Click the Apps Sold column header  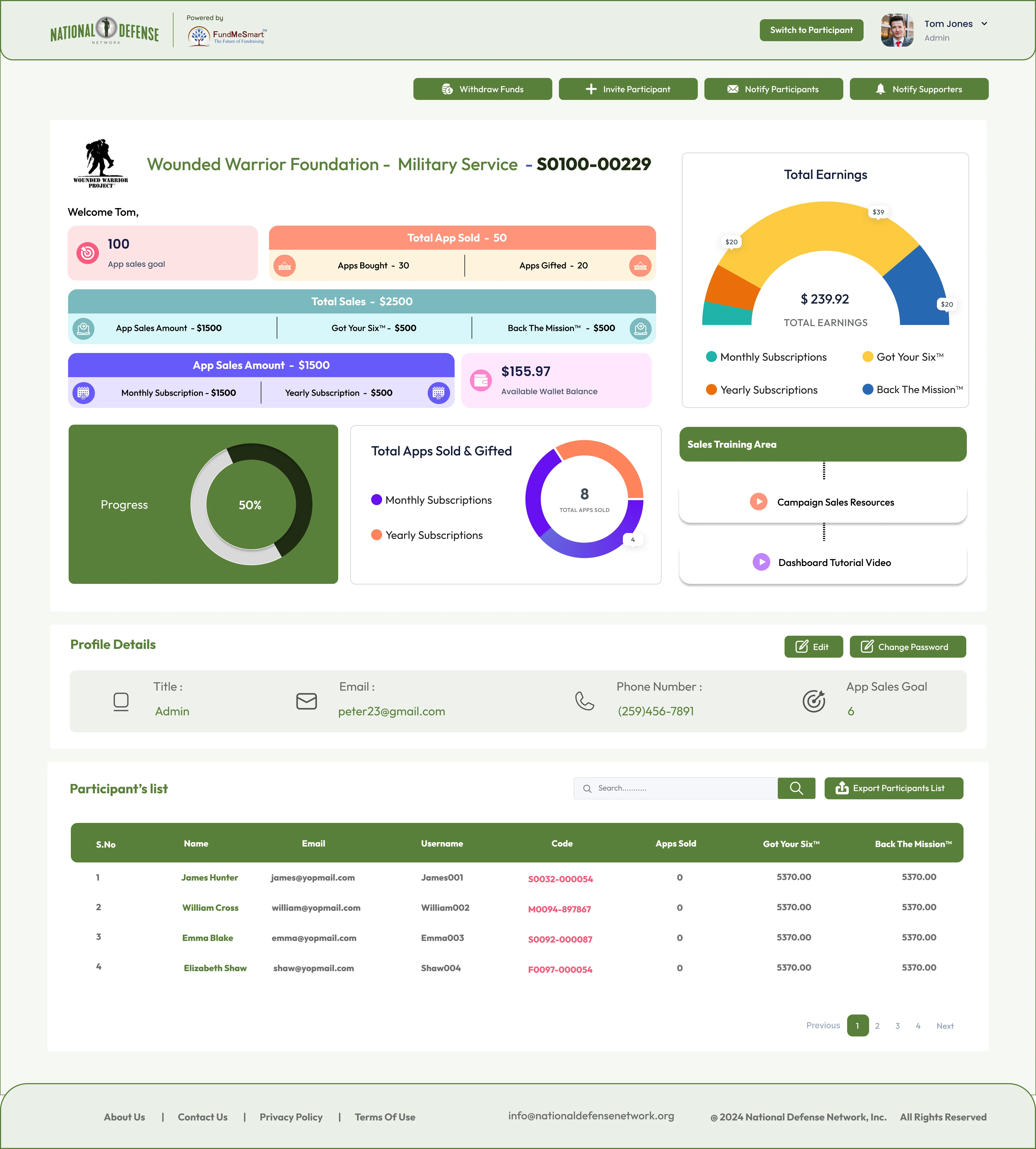[676, 843]
